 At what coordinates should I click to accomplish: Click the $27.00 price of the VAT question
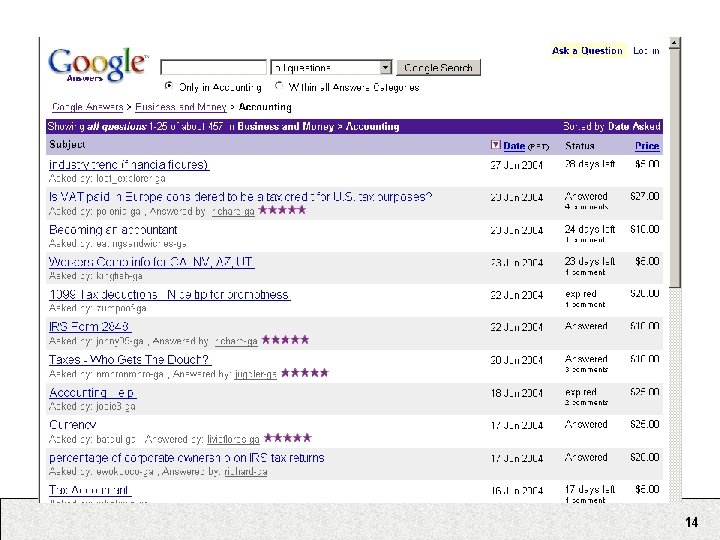[x=645, y=197]
